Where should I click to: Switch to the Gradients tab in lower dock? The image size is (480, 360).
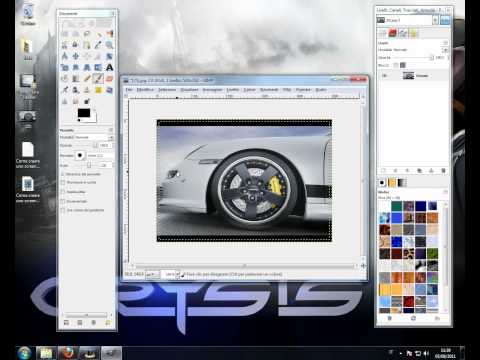pos(402,182)
